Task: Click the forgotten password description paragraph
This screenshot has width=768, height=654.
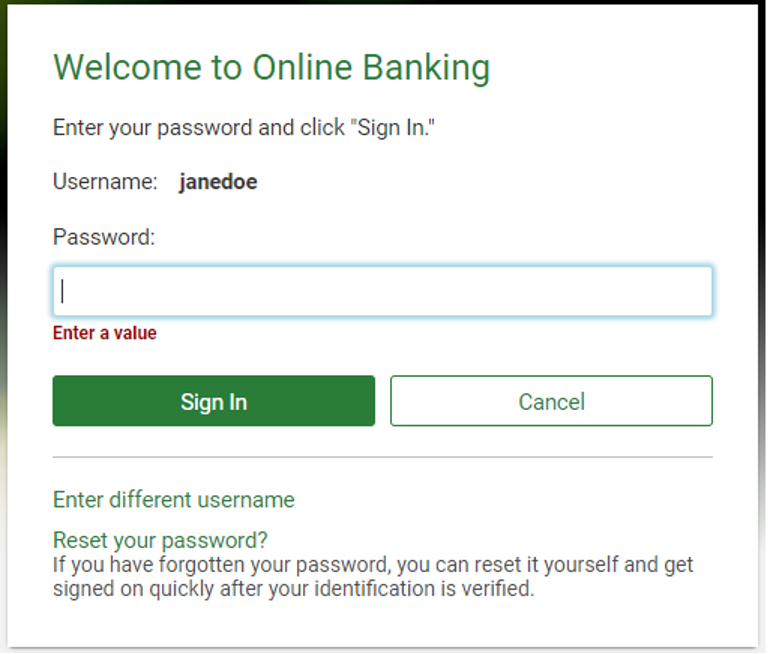Action: tap(372, 577)
